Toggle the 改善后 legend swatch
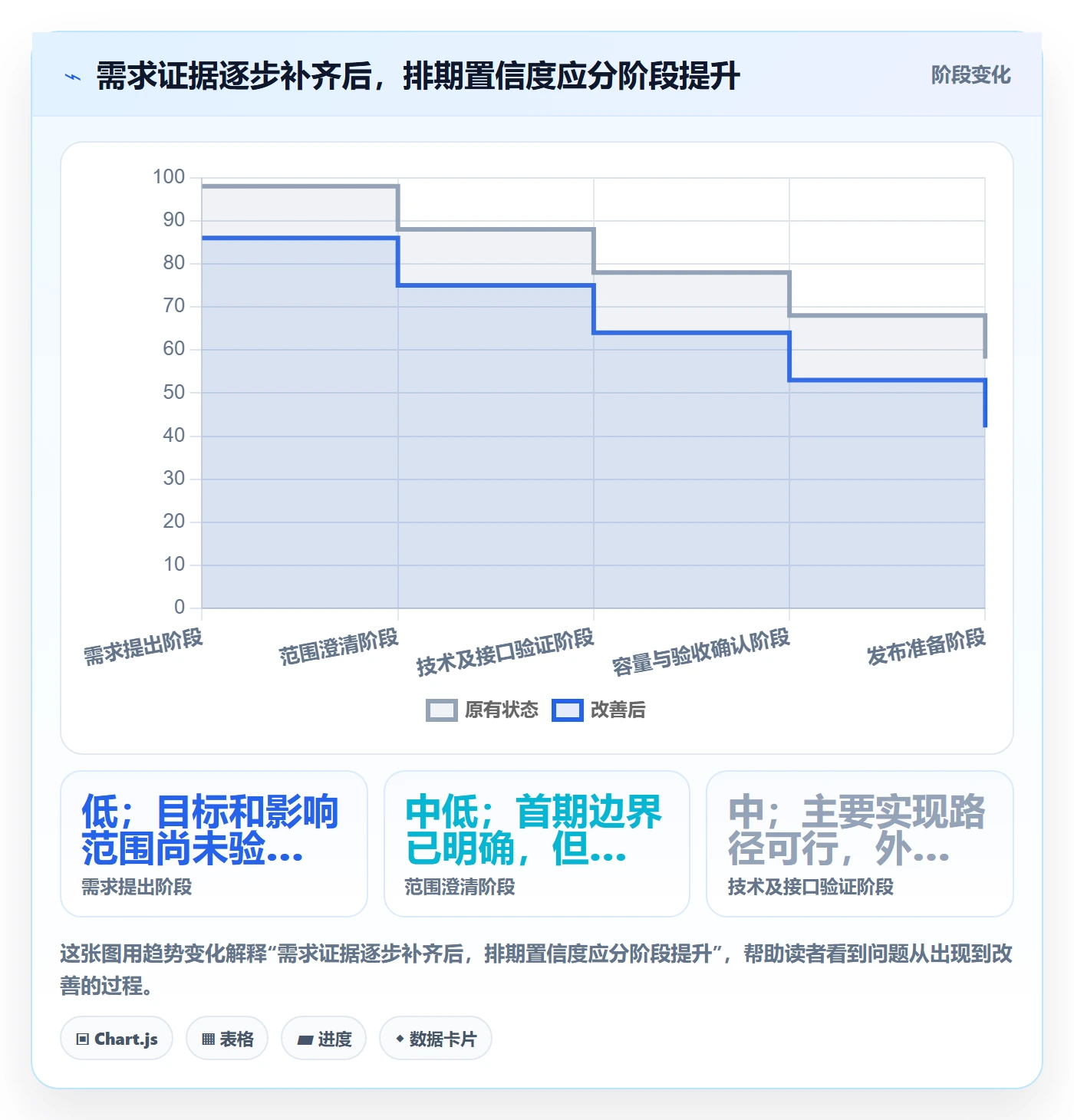Viewport: 1074px width, 1120px height. pos(567,710)
